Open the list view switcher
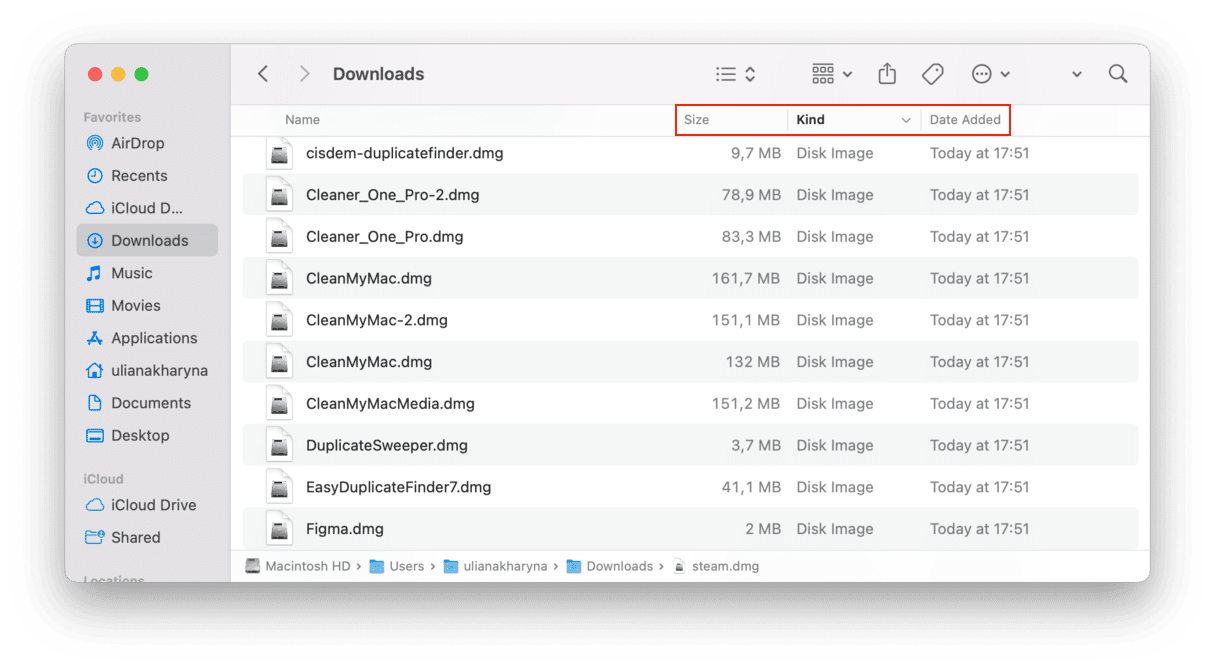This screenshot has width=1215, height=668. point(736,74)
